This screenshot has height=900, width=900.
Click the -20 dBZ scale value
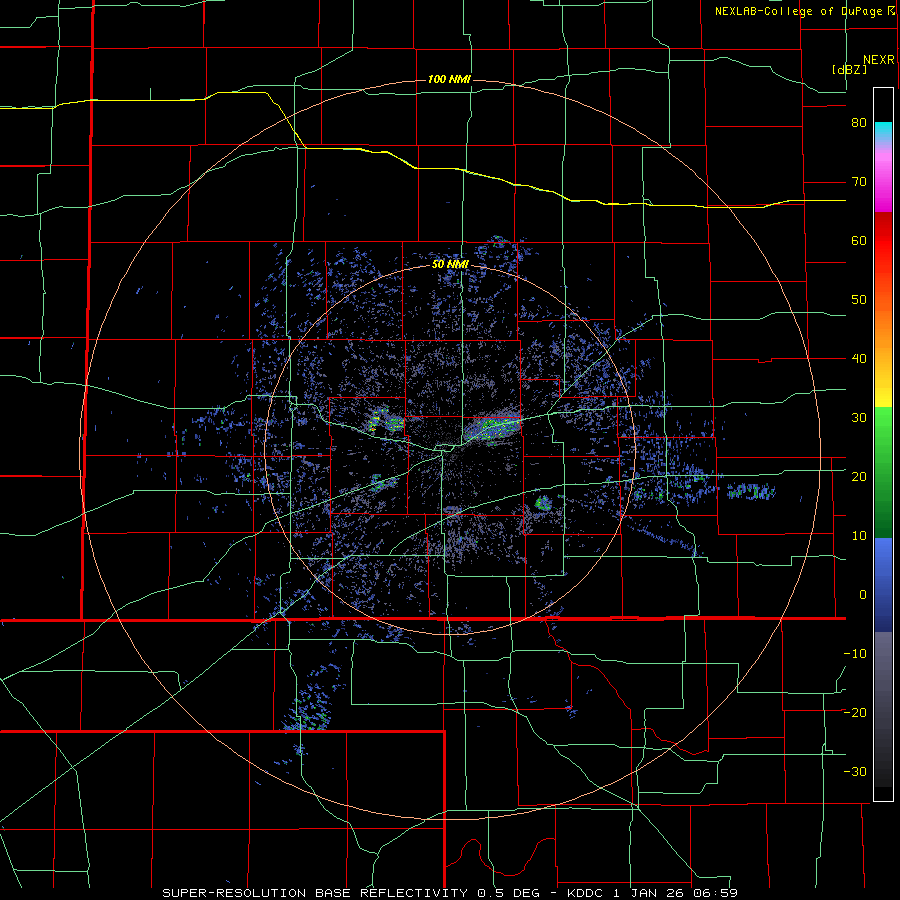click(x=855, y=712)
